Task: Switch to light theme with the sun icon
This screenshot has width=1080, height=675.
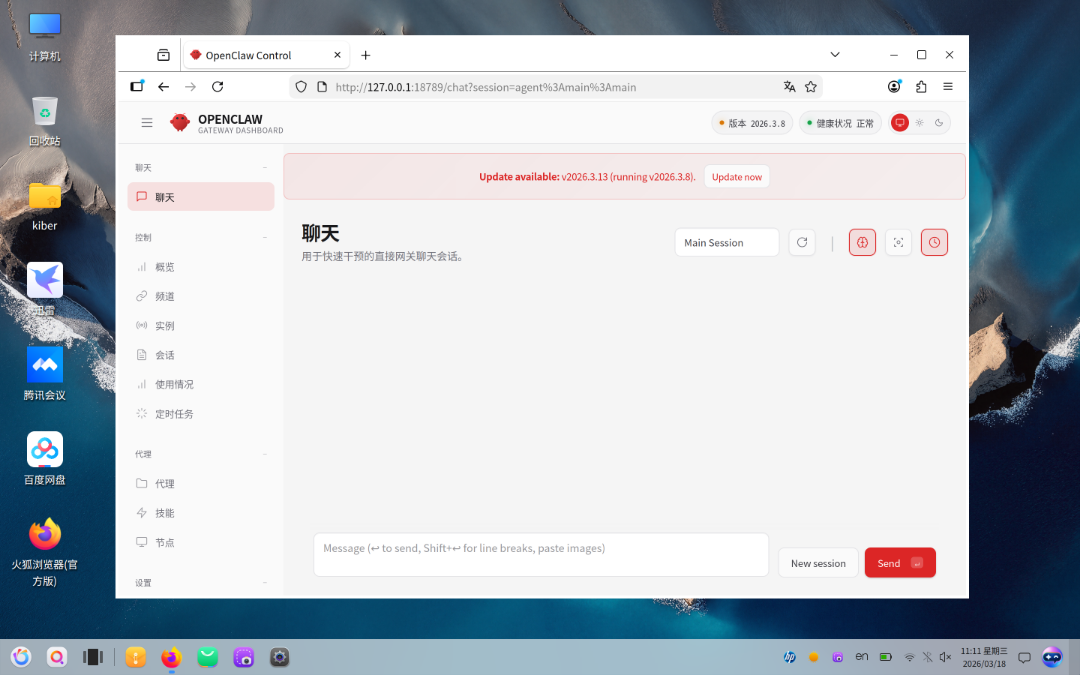Action: [x=919, y=122]
